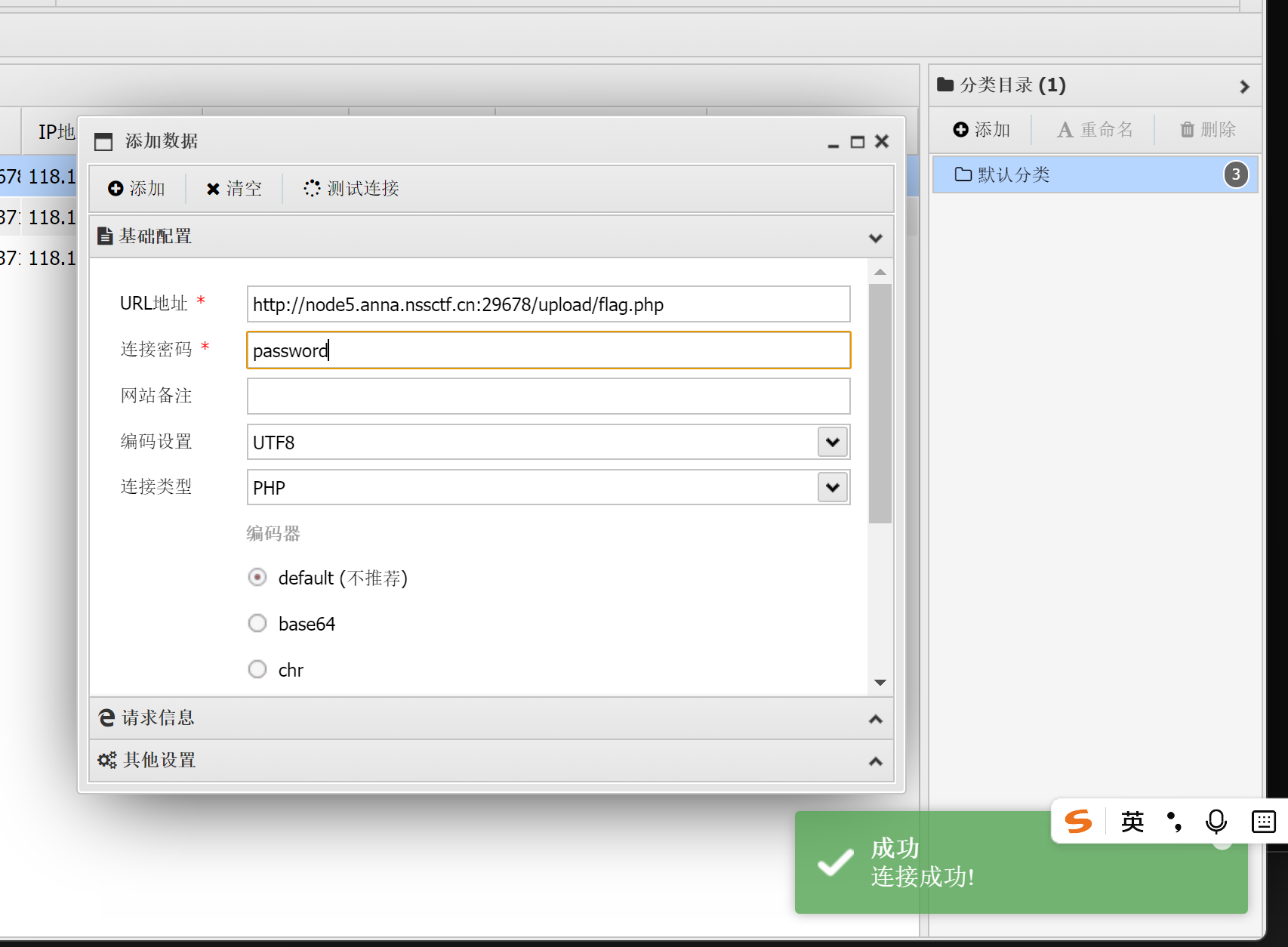
Task: Click 清空 to clear the form
Action: pyautogui.click(x=234, y=189)
